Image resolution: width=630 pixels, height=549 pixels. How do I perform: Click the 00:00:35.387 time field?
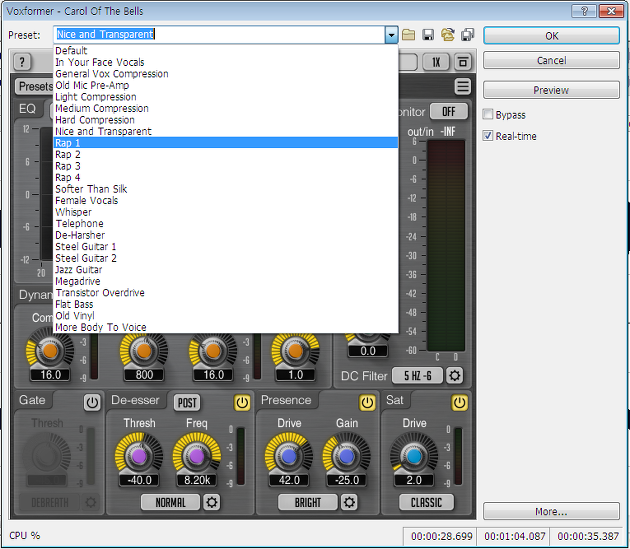587,536
